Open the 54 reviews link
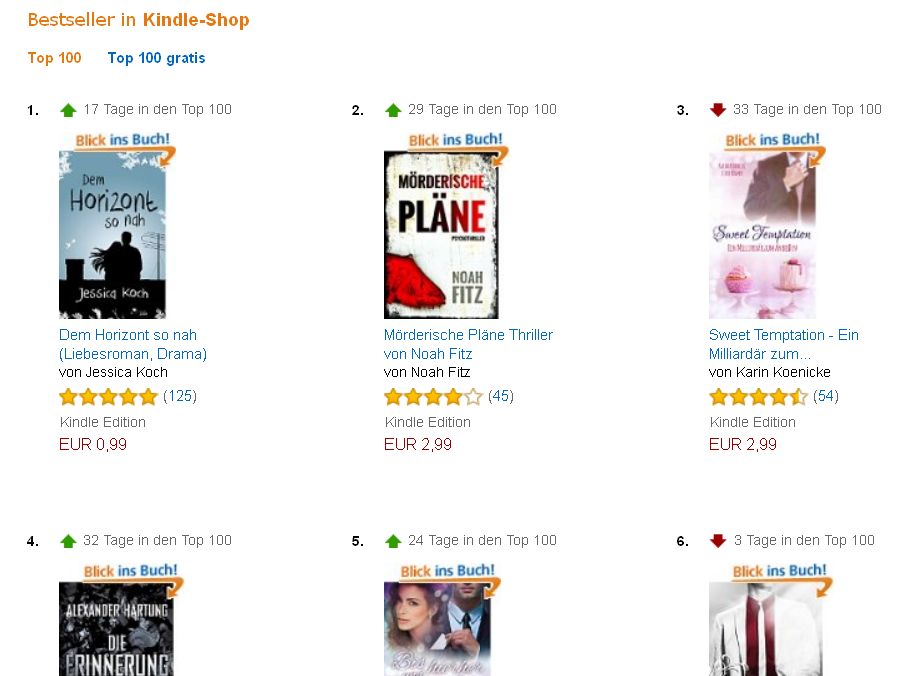 pos(825,396)
